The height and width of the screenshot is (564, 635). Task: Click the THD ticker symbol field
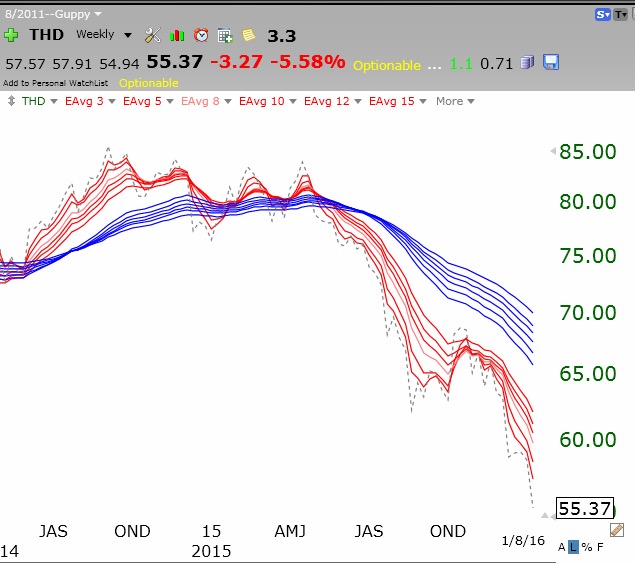(x=46, y=35)
